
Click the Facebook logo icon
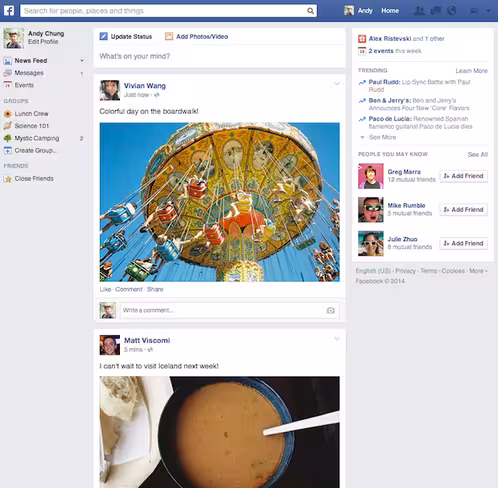9,11
